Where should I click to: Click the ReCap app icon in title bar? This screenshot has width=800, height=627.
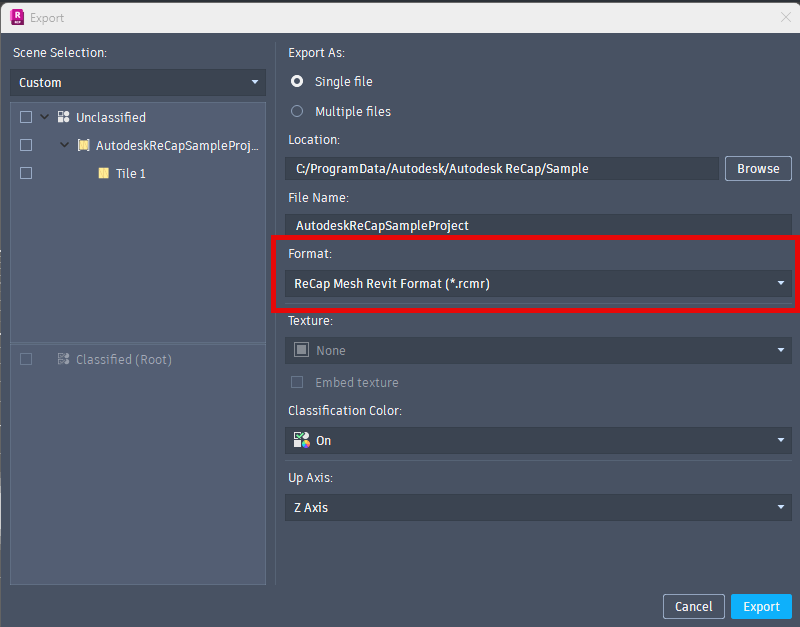tap(17, 17)
